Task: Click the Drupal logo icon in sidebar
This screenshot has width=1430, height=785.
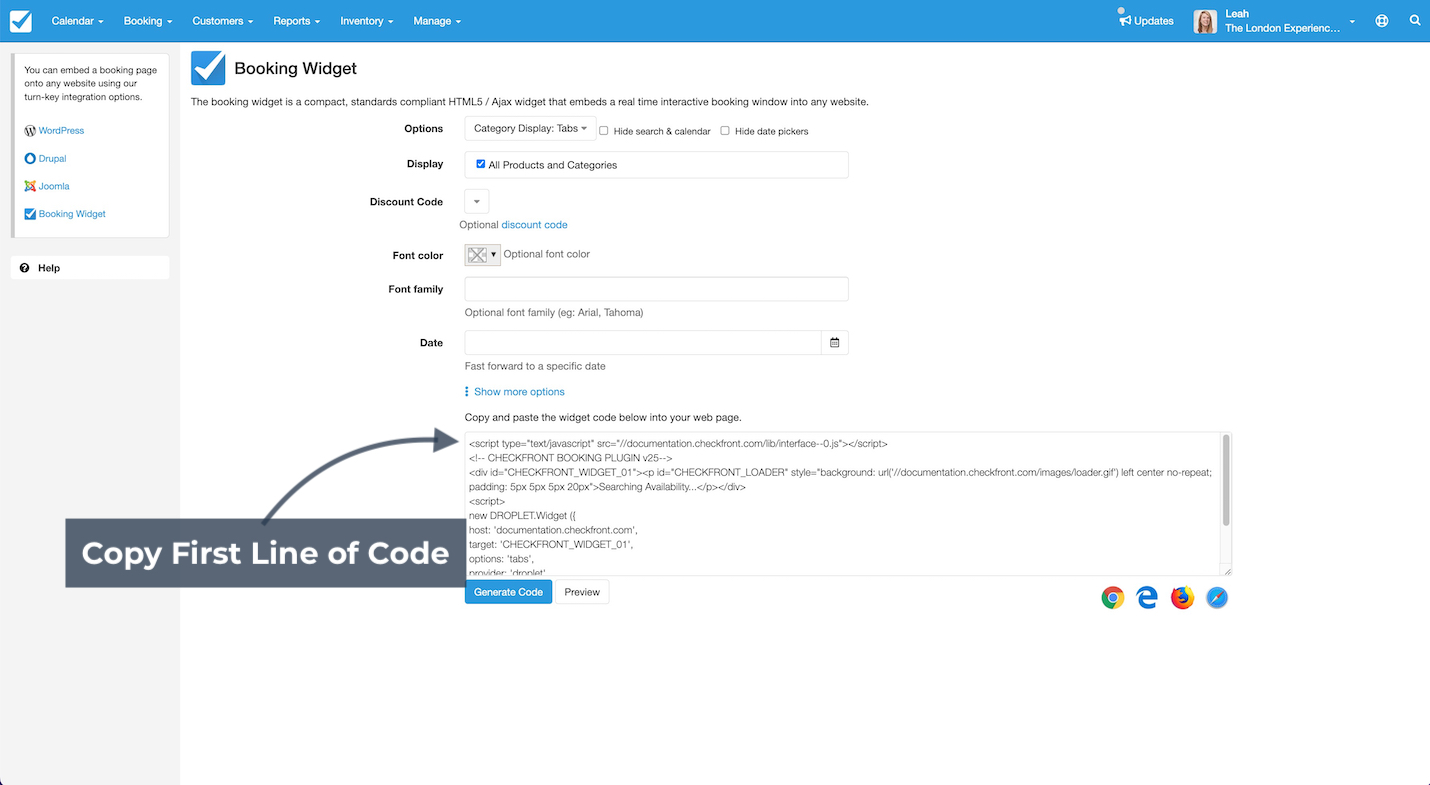Action: point(30,159)
